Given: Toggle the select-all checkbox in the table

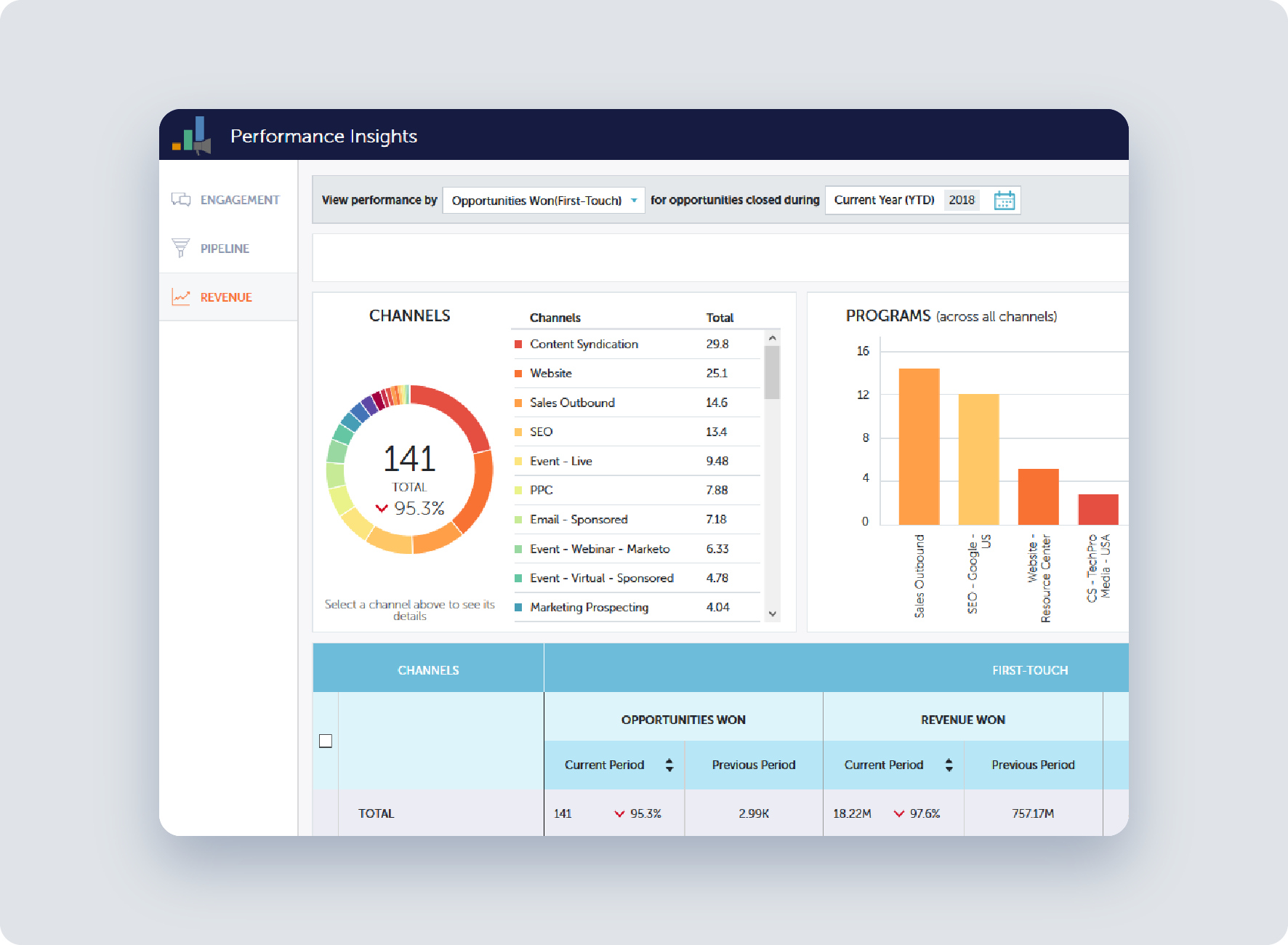Looking at the screenshot, I should [x=326, y=741].
